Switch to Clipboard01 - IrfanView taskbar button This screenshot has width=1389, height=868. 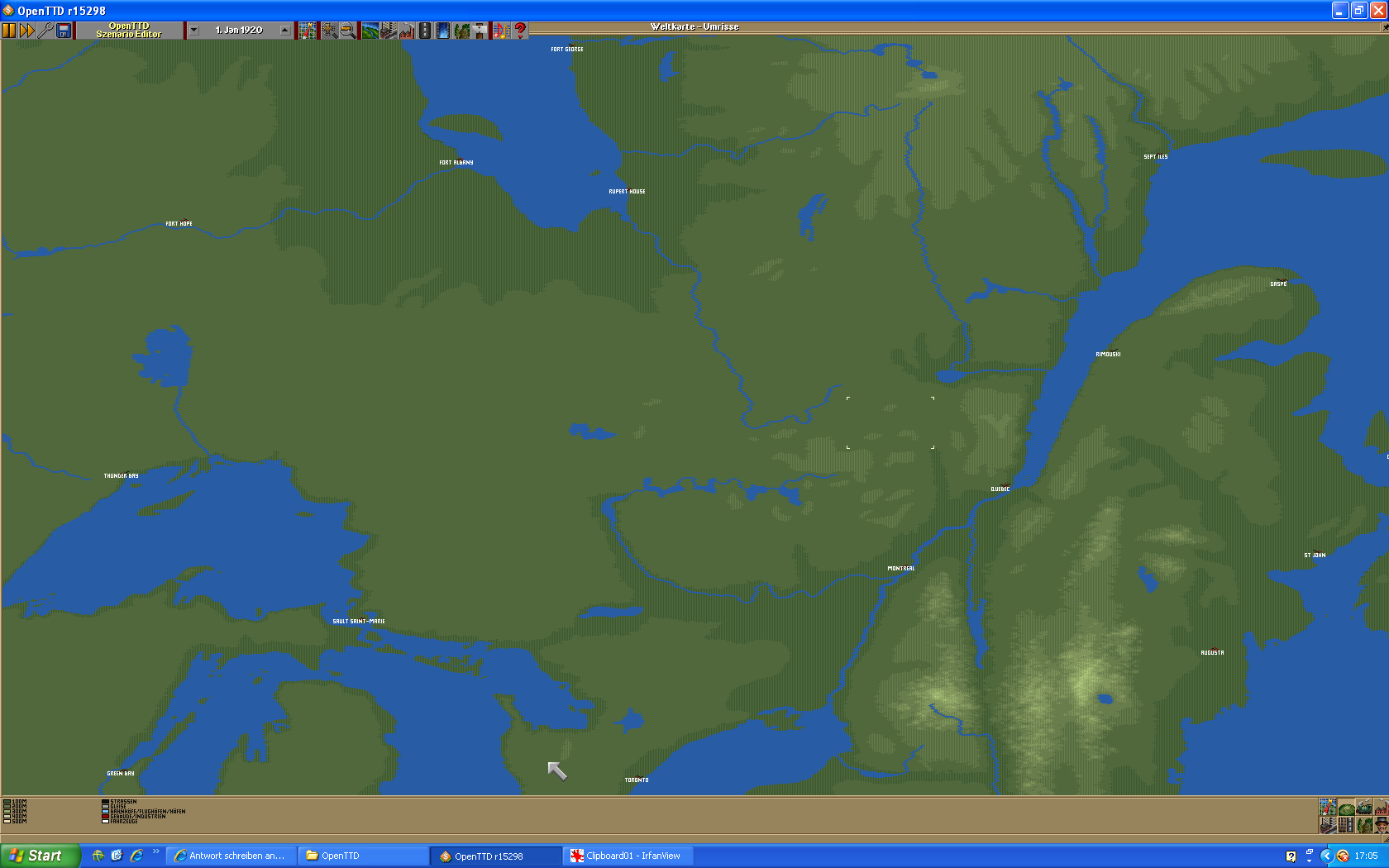628,856
